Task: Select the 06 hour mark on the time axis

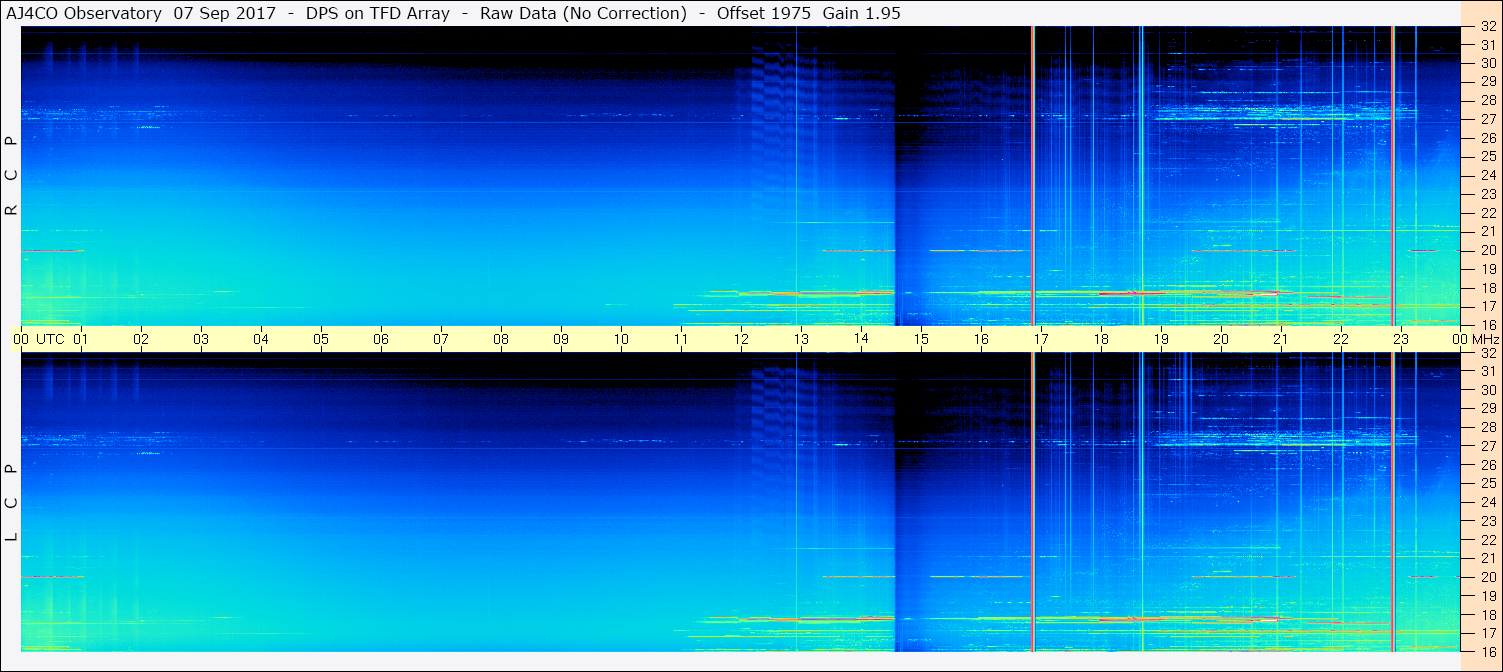Action: click(381, 340)
